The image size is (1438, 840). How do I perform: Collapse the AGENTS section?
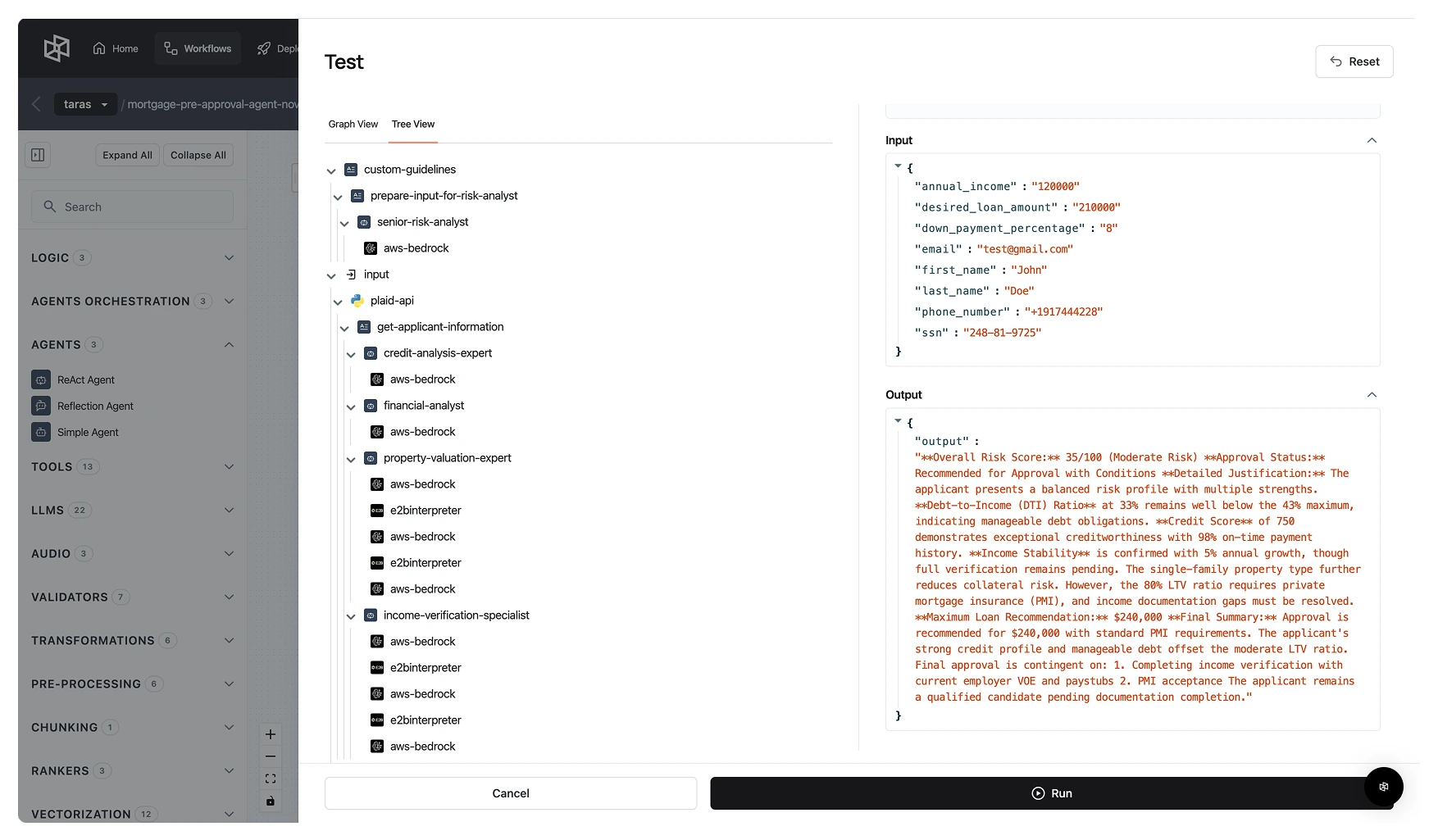133,344
